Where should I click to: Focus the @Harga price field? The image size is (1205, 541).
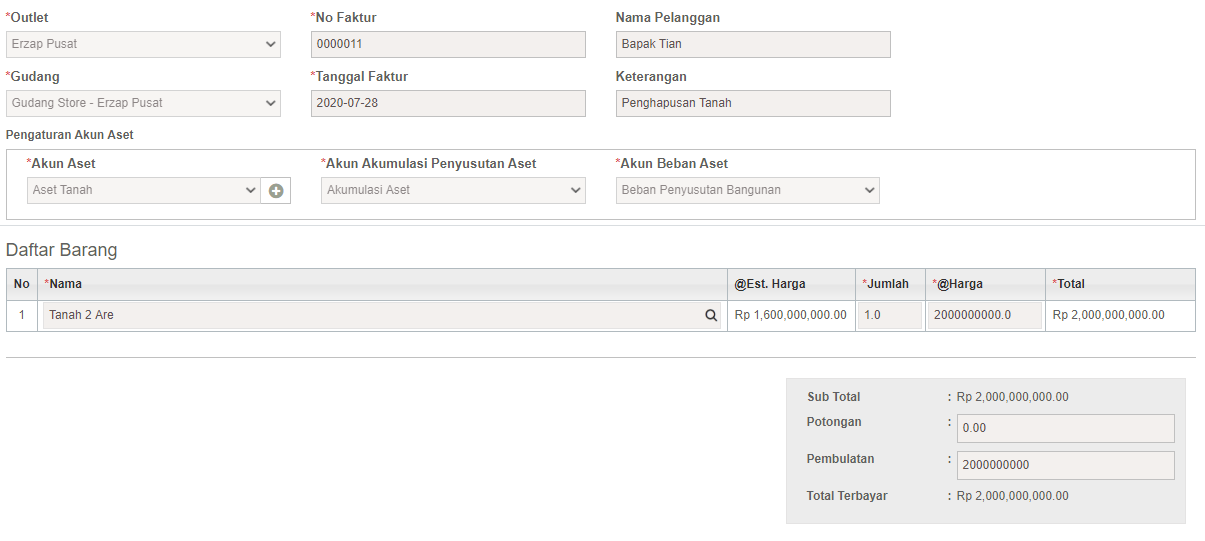985,315
